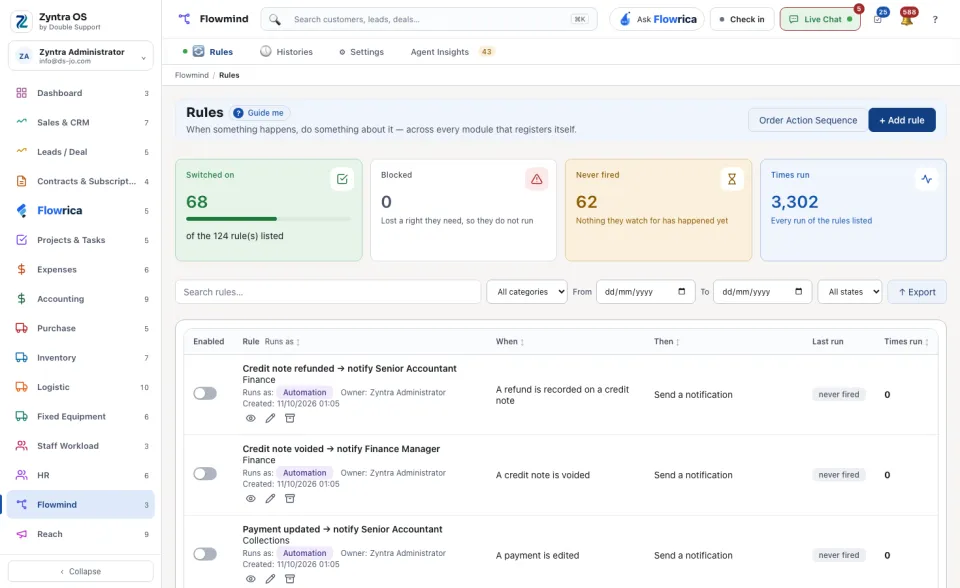960x588 pixels.
Task: View the Credit note refunded rule (eye icon)
Action: pyautogui.click(x=250, y=418)
